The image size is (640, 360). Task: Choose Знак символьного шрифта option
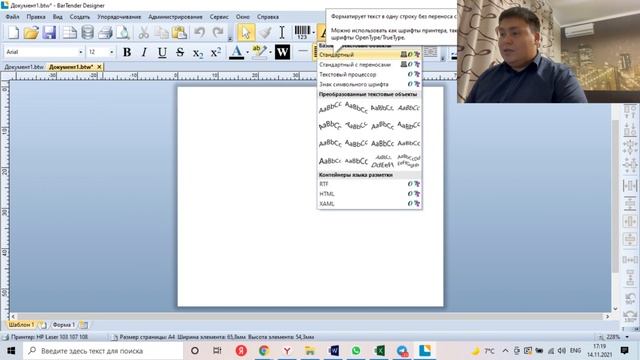(369, 84)
